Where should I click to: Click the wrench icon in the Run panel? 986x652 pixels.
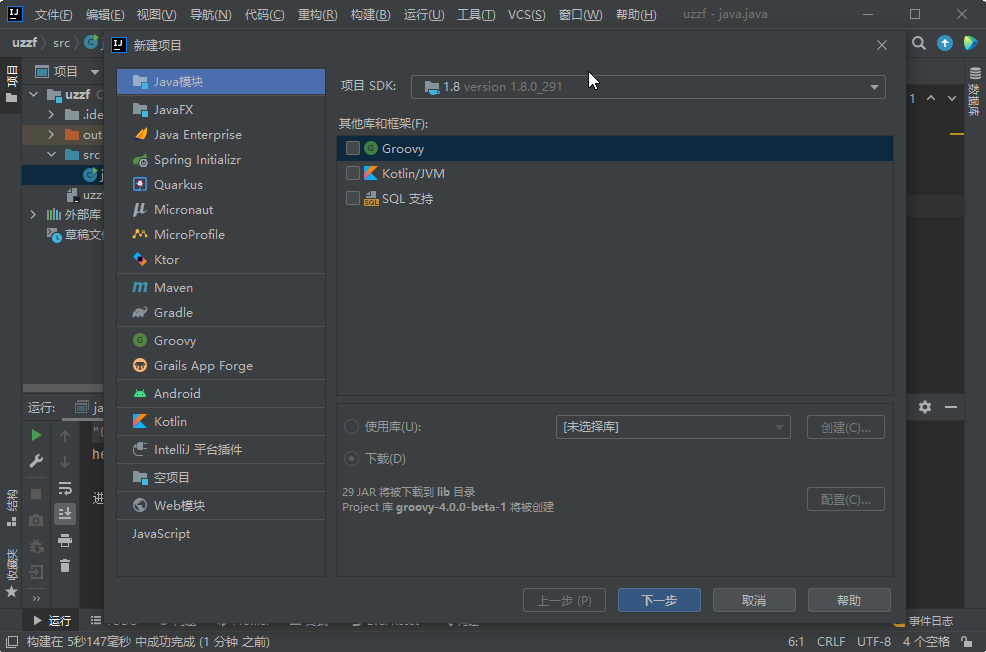[x=36, y=461]
